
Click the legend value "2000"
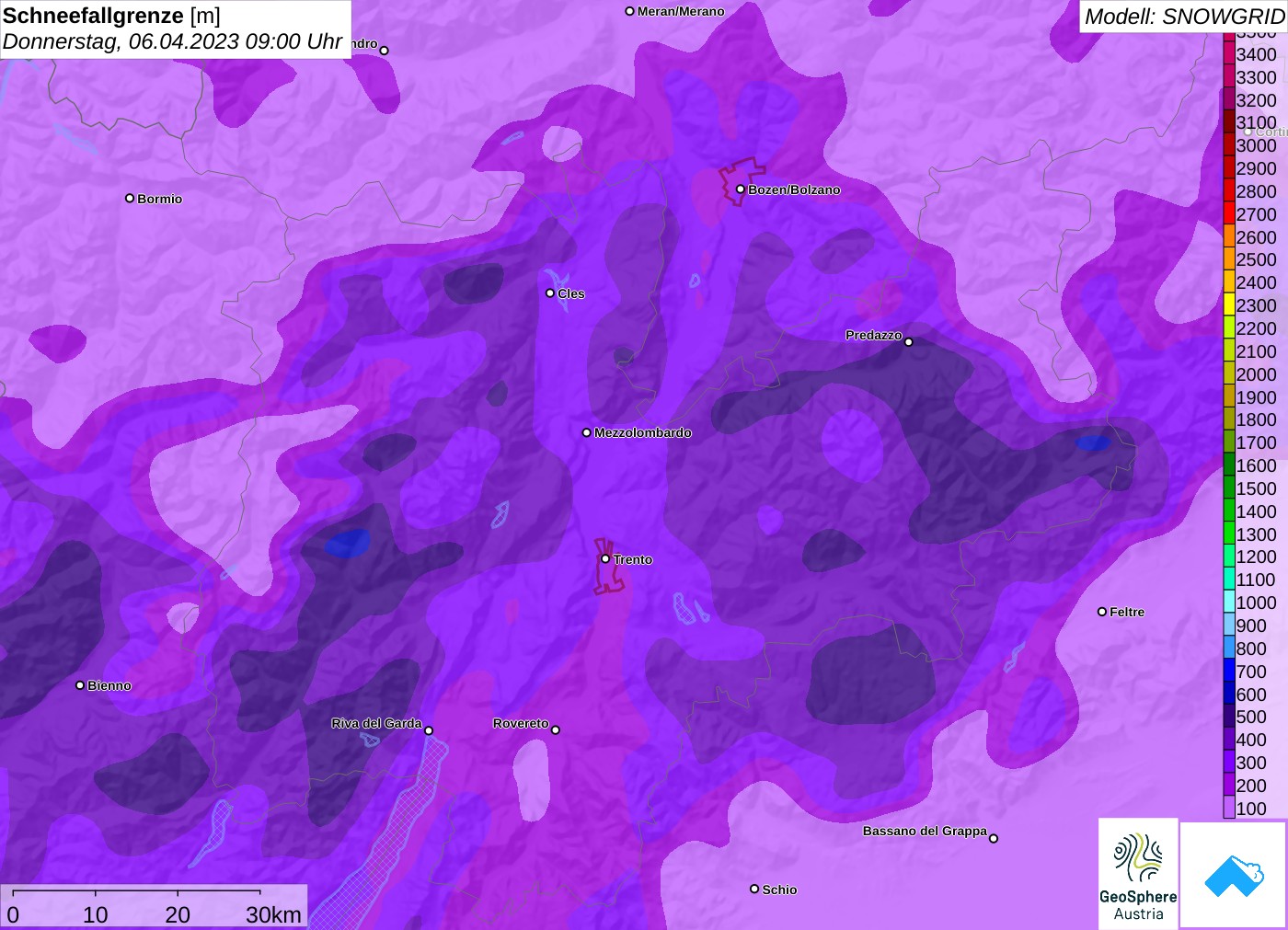click(1257, 374)
